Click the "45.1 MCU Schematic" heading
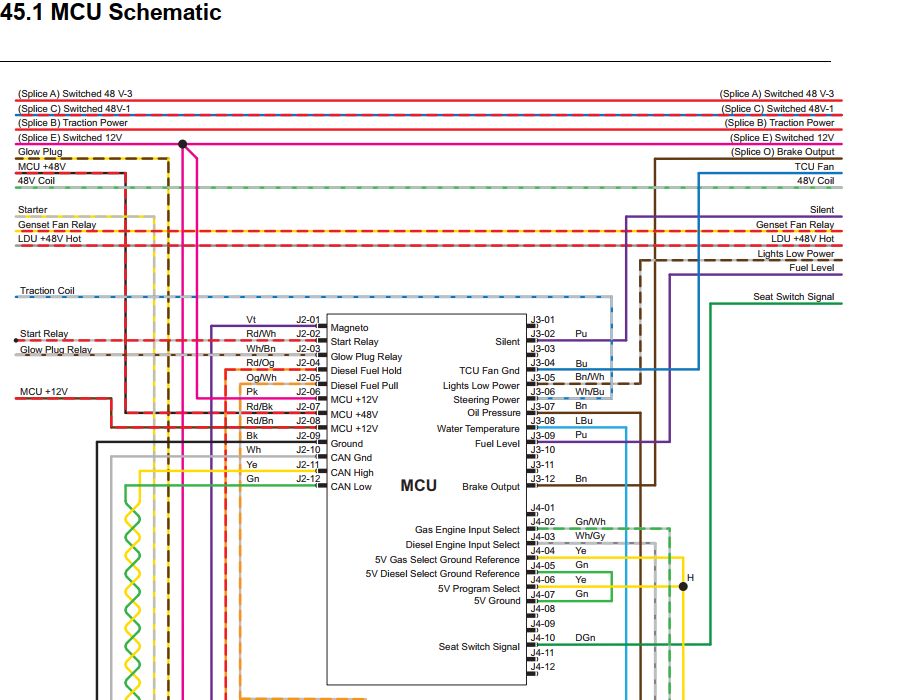909x700 pixels. (110, 12)
